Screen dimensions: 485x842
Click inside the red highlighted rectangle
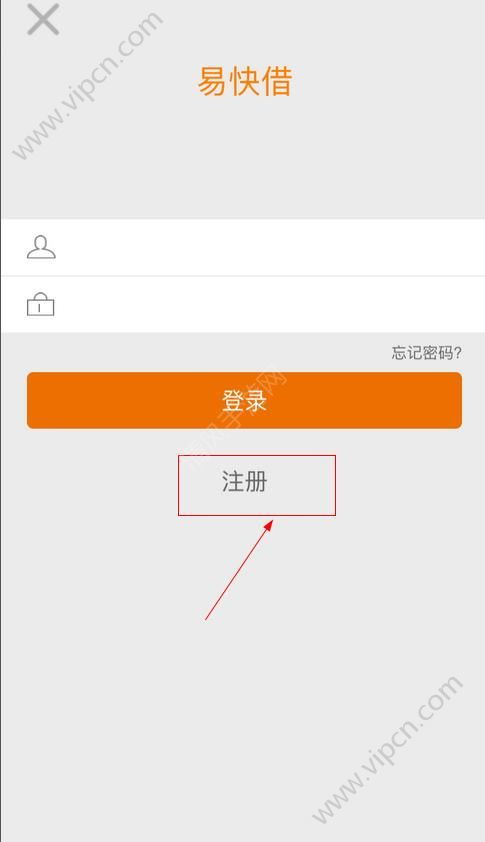(257, 485)
